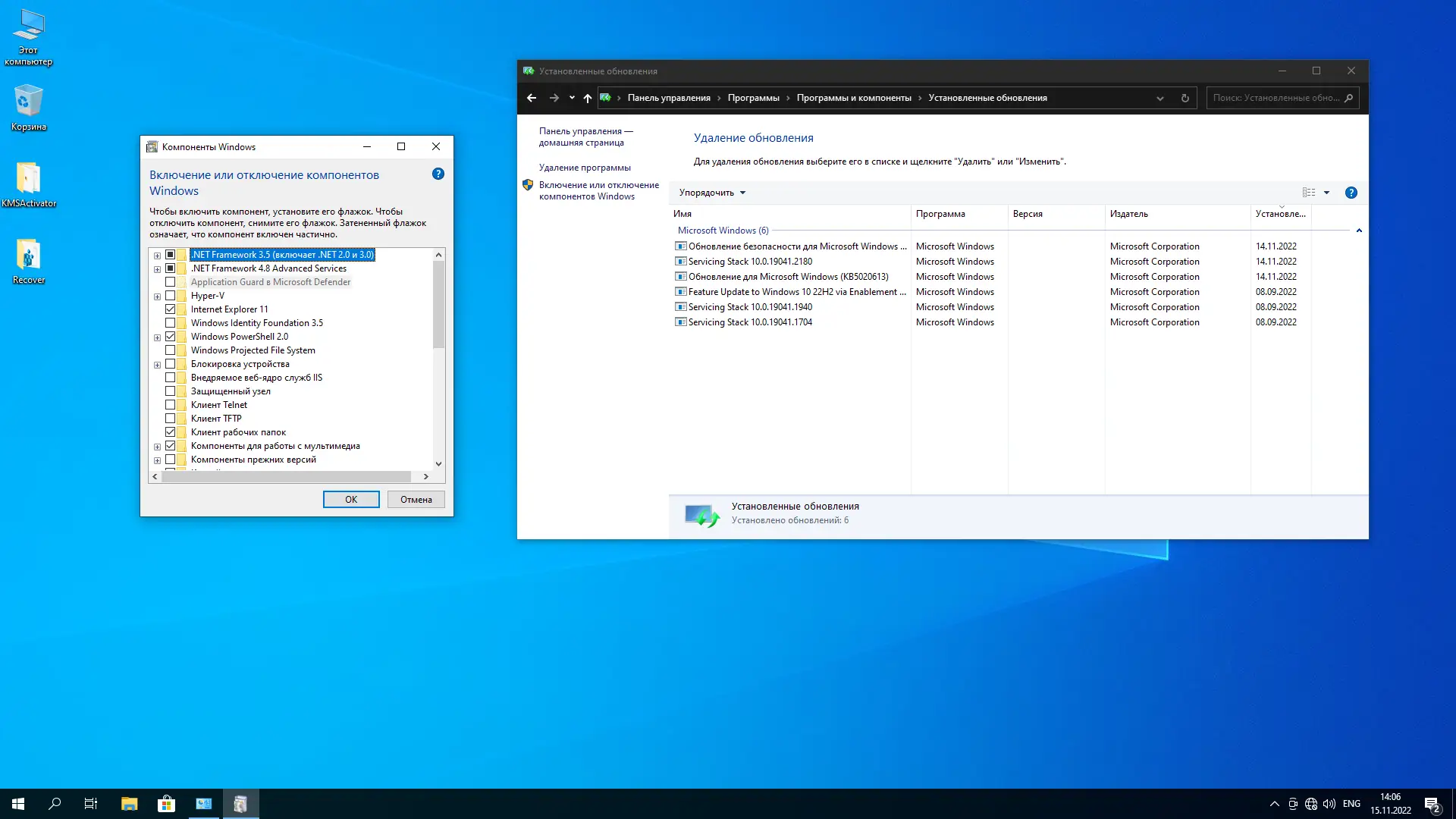Viewport: 1456px width, 819px height.
Task: Open Microsoft Store from the taskbar
Action: [x=166, y=804]
